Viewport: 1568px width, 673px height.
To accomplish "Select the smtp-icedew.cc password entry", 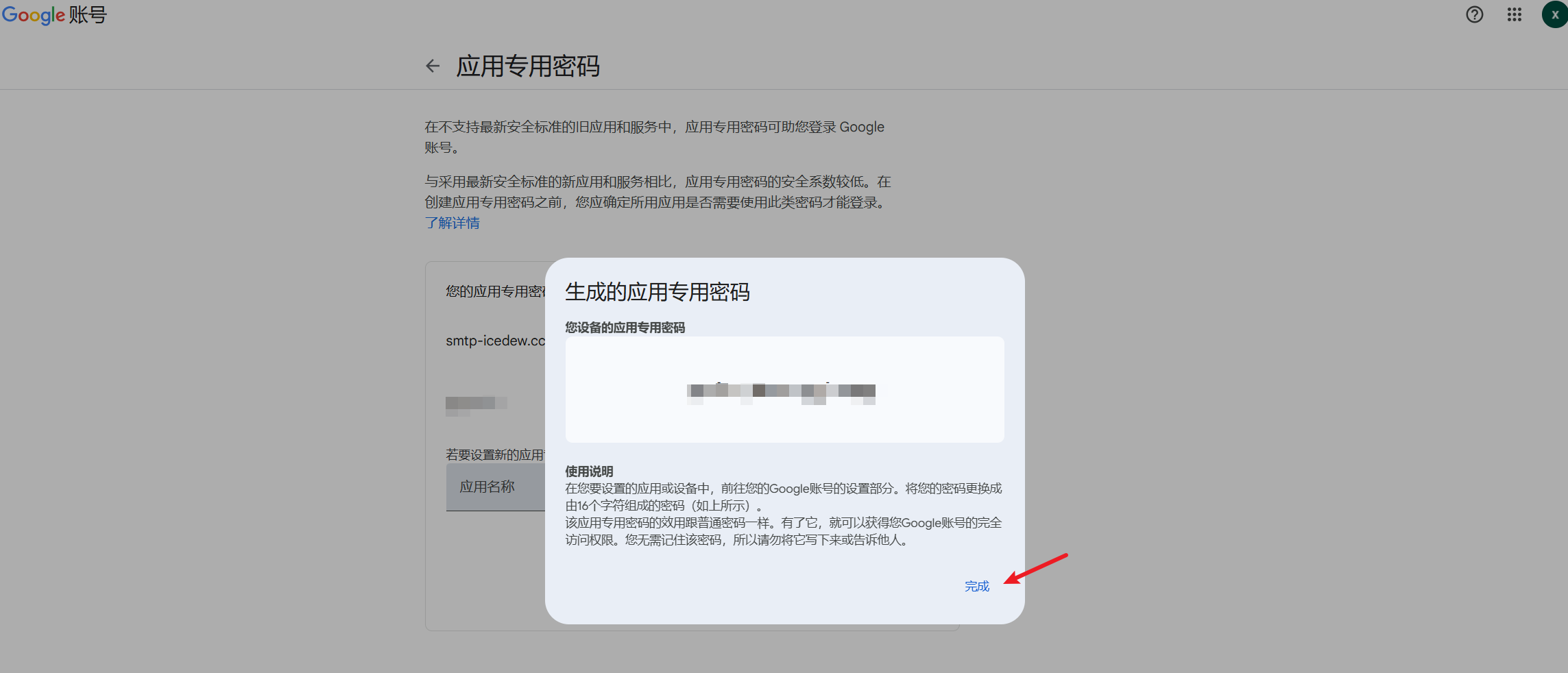I will (495, 341).
